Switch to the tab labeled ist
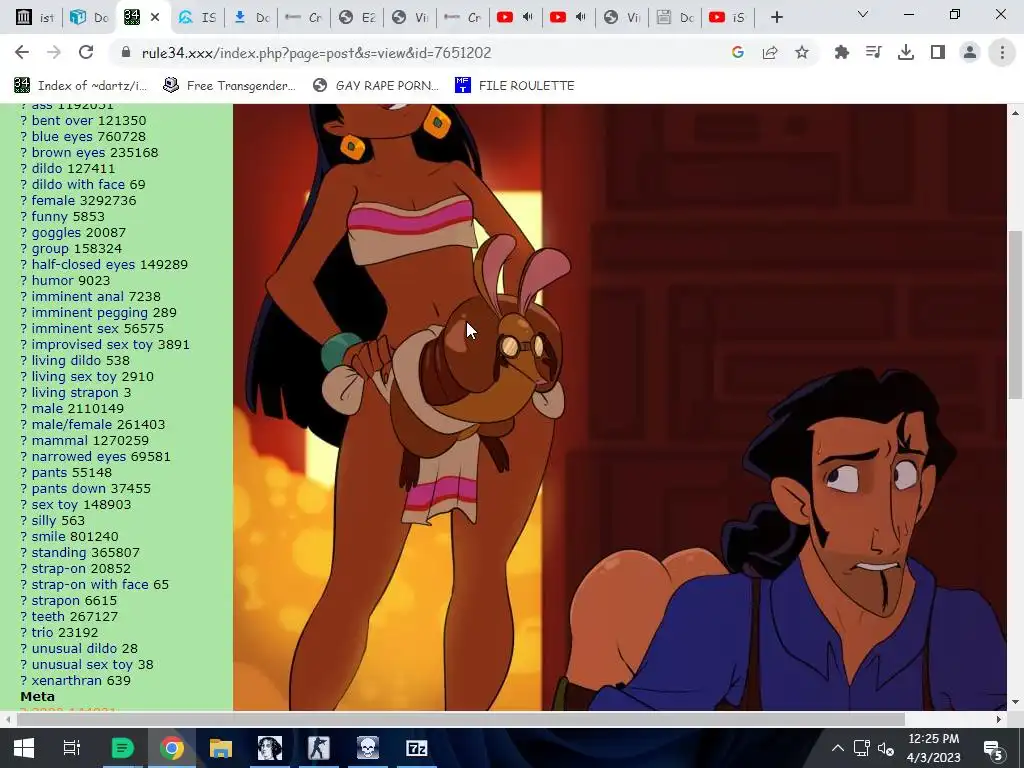 point(37,17)
